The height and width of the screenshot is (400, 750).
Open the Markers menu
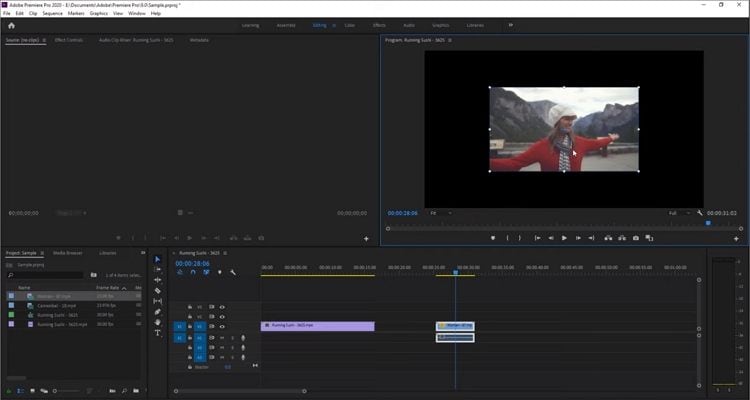coord(76,13)
